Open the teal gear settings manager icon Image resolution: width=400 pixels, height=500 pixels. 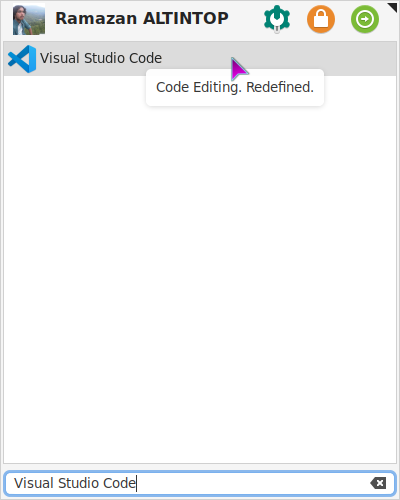277,19
